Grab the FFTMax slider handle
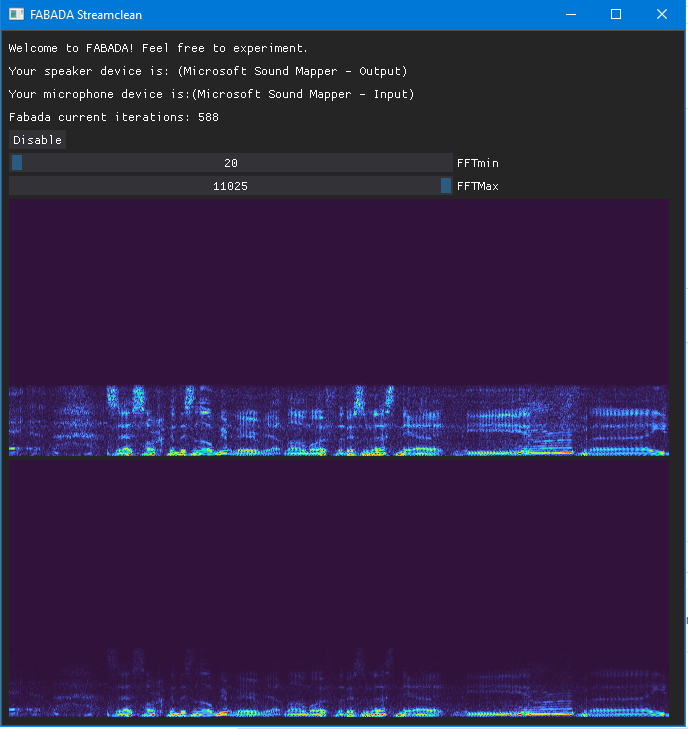This screenshot has height=731, width=688. [446, 186]
